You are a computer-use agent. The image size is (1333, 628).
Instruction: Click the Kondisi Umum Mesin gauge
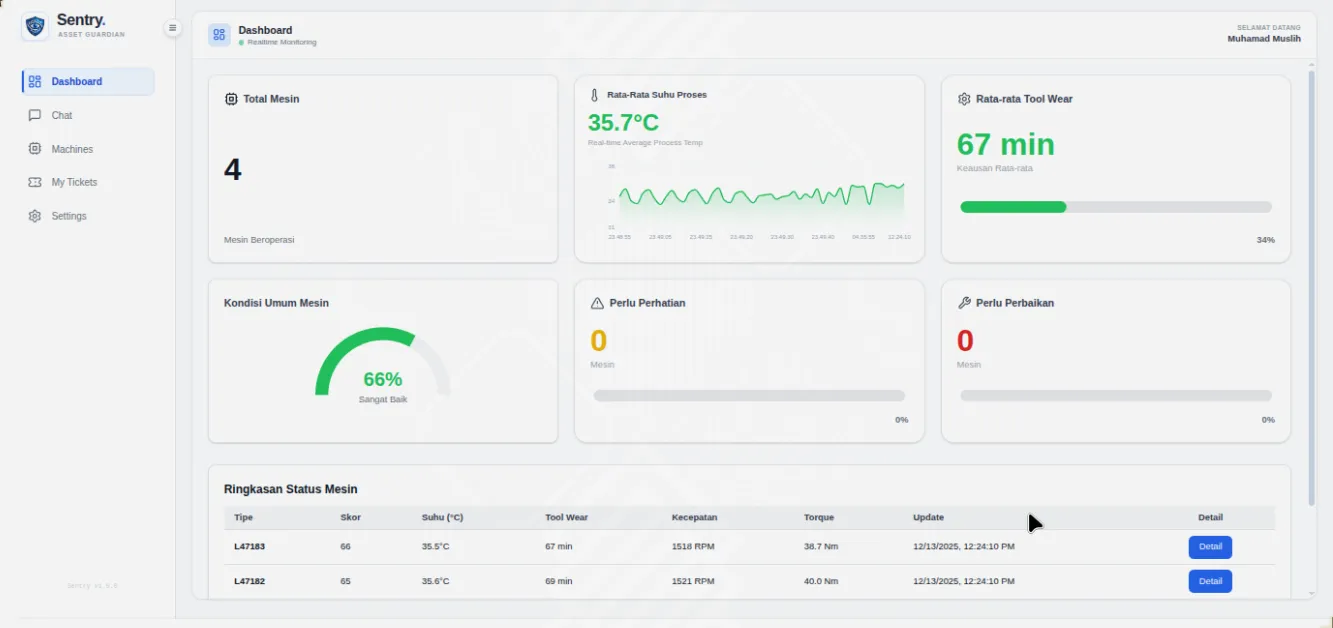tap(383, 365)
